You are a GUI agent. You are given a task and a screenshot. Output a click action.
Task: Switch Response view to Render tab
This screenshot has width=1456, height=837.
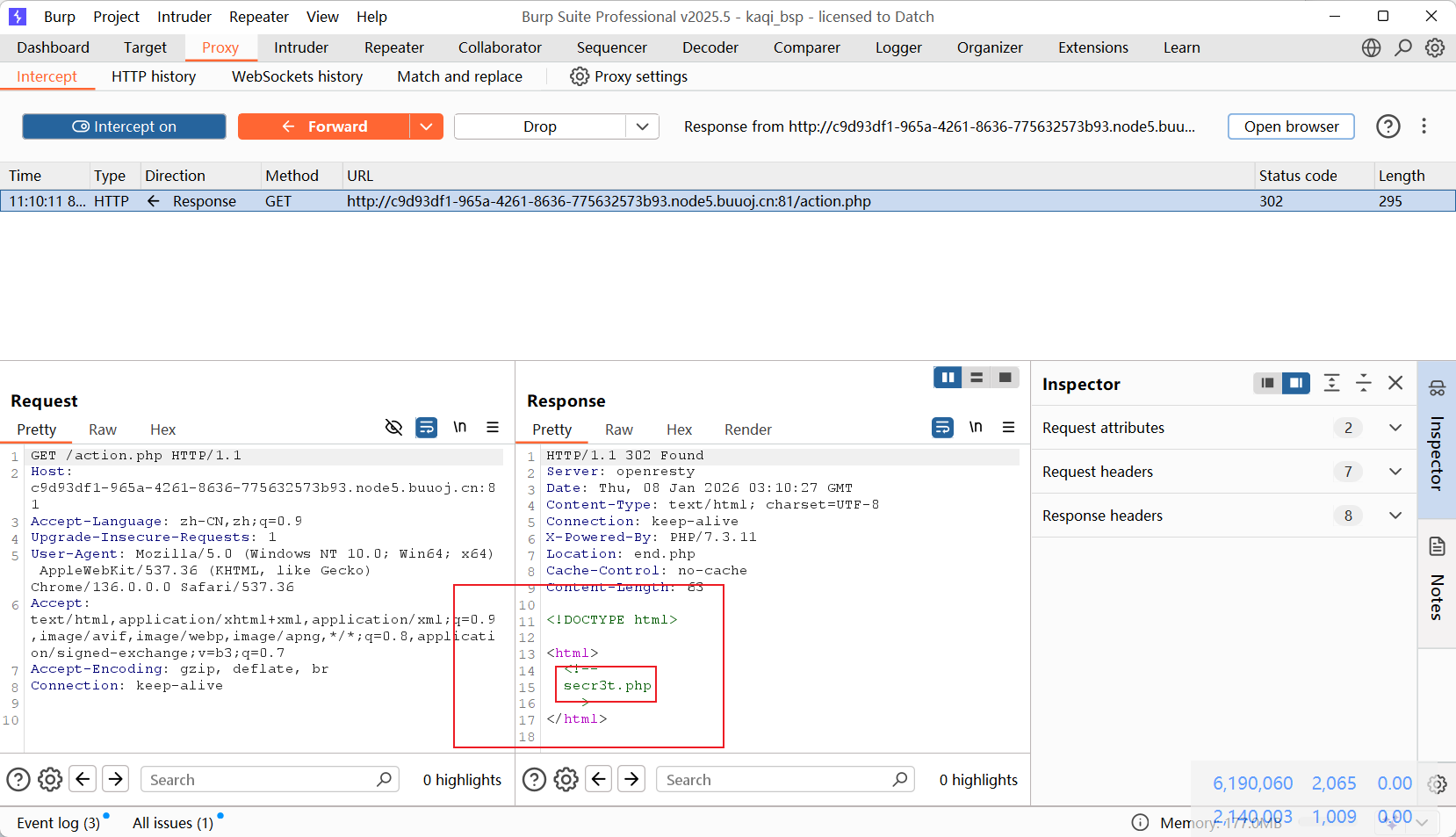click(748, 429)
